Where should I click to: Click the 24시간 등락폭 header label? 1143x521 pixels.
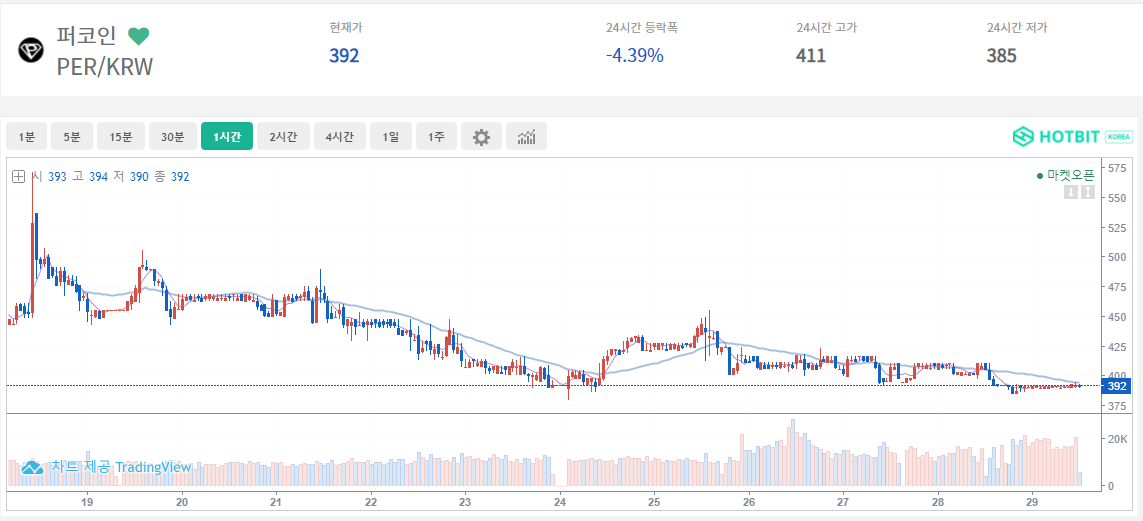click(x=641, y=28)
